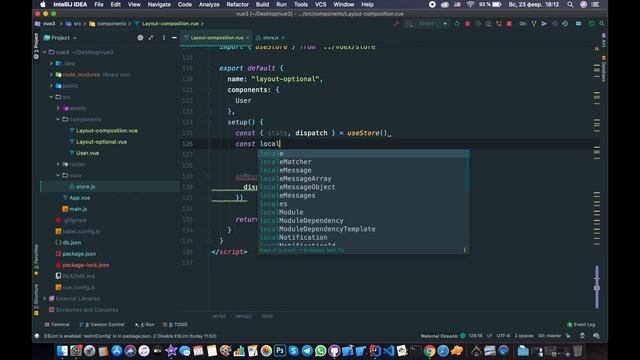Screen dimensions: 640x360
Task: Expand the assets folder
Action: pyautogui.click(x=58, y=108)
